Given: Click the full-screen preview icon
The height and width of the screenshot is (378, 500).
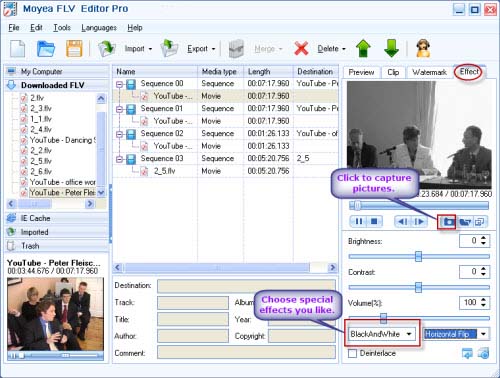Looking at the screenshot, I should (480, 222).
